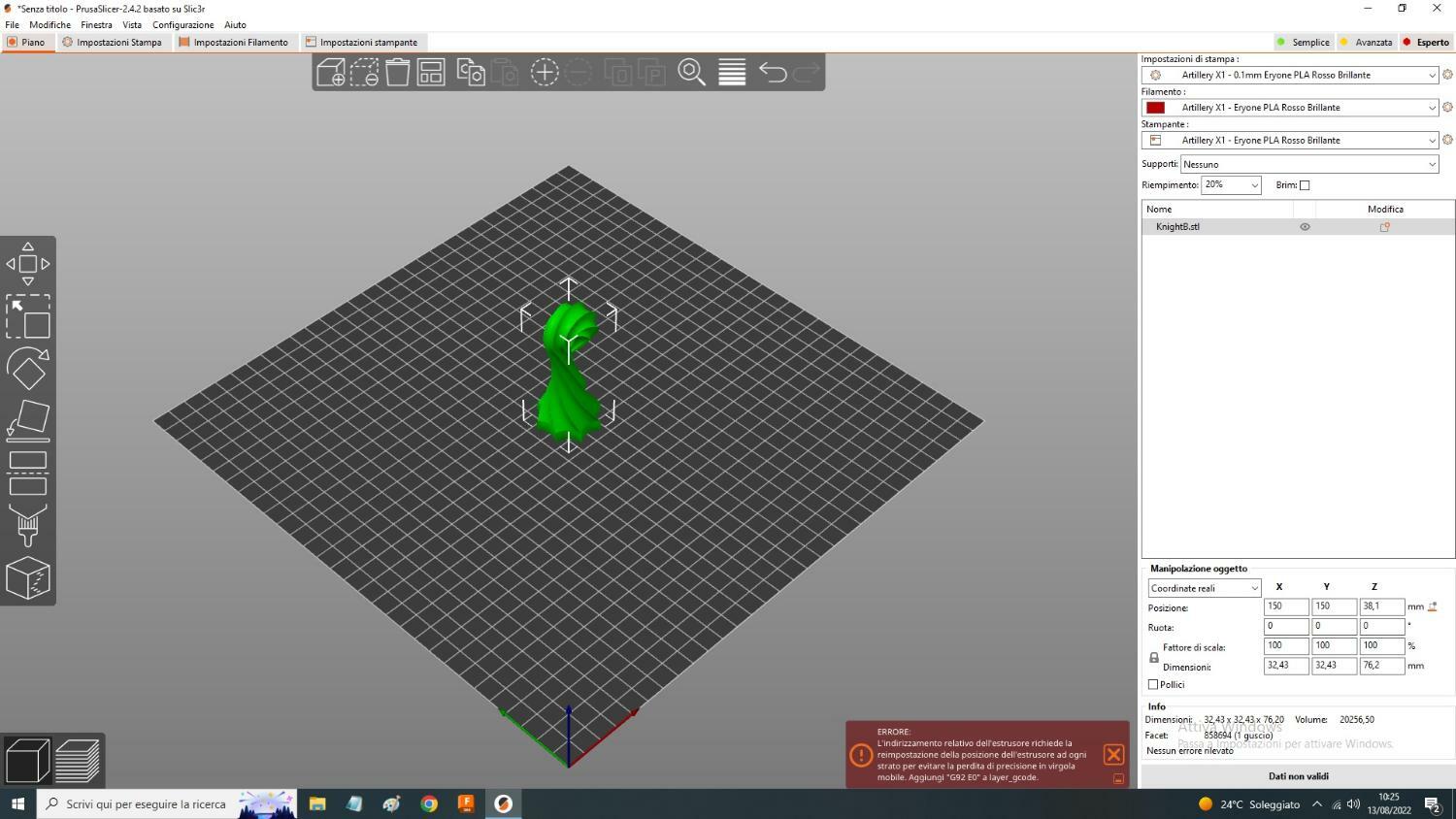Click the Copy toolbar icon
The image size is (1456, 819).
(471, 72)
